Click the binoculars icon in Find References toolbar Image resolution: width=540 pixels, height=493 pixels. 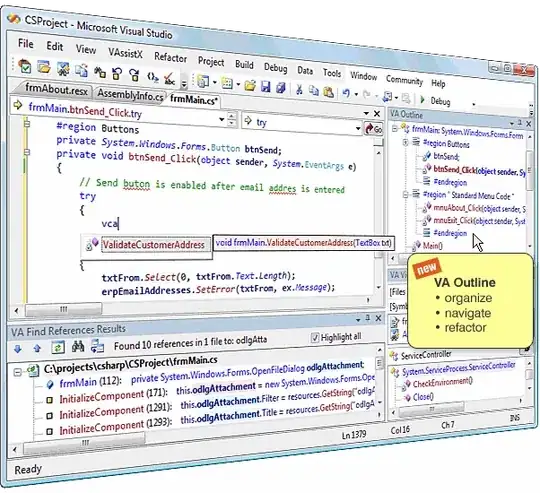click(x=78, y=346)
